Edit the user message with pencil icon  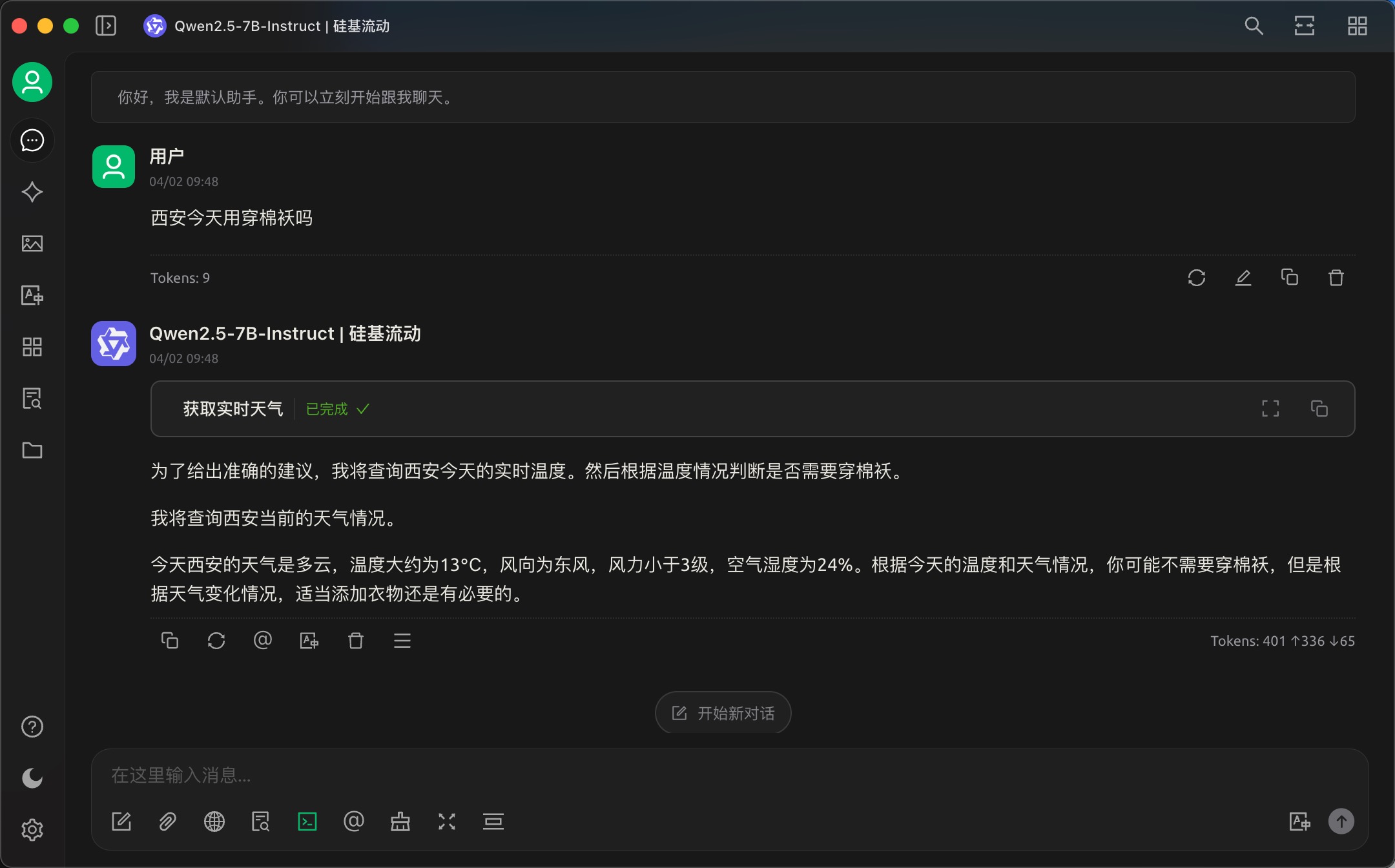coord(1243,278)
